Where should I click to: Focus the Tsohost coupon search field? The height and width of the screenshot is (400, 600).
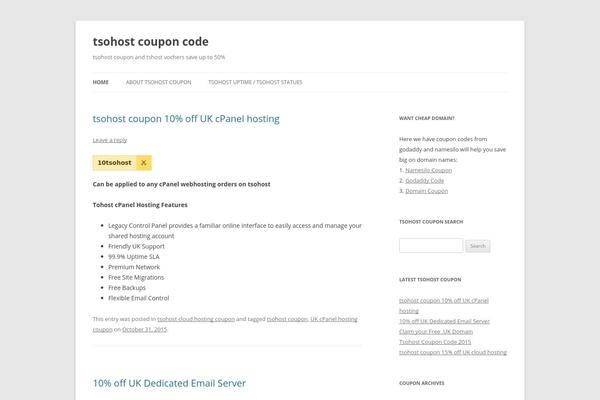(431, 245)
